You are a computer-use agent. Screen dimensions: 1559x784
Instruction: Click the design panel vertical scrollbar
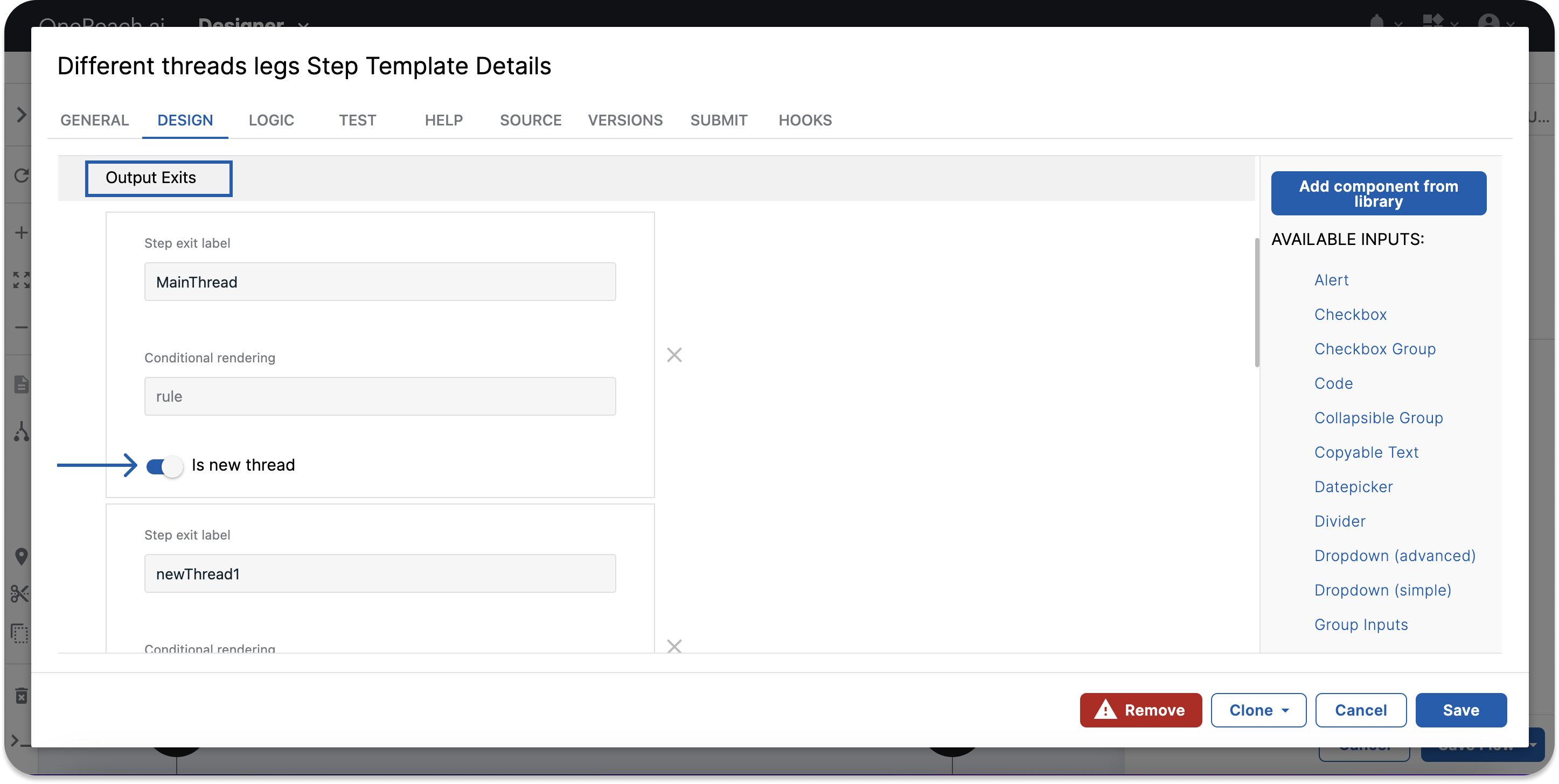coord(1257,303)
